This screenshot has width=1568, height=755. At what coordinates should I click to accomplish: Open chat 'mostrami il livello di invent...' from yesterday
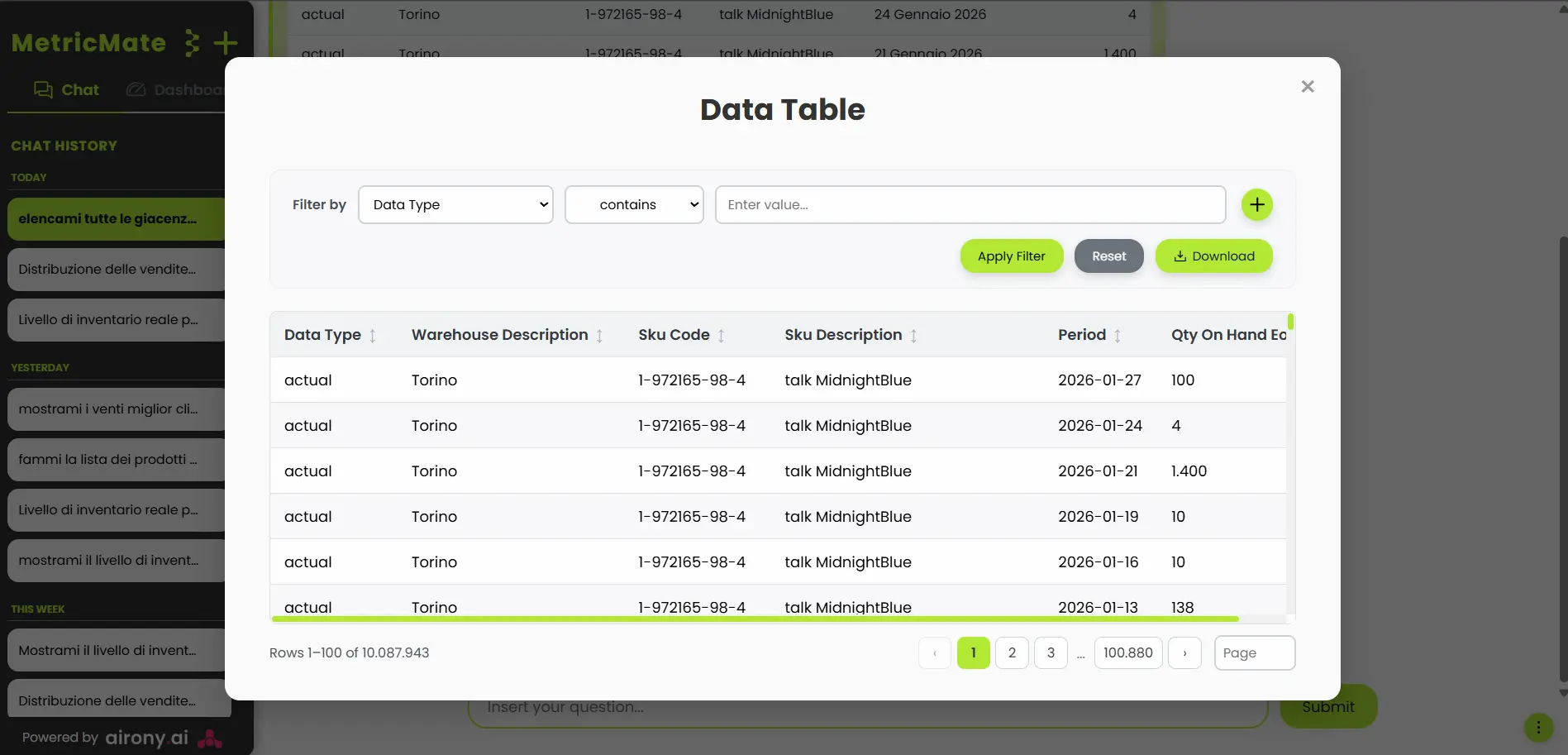[x=116, y=561]
